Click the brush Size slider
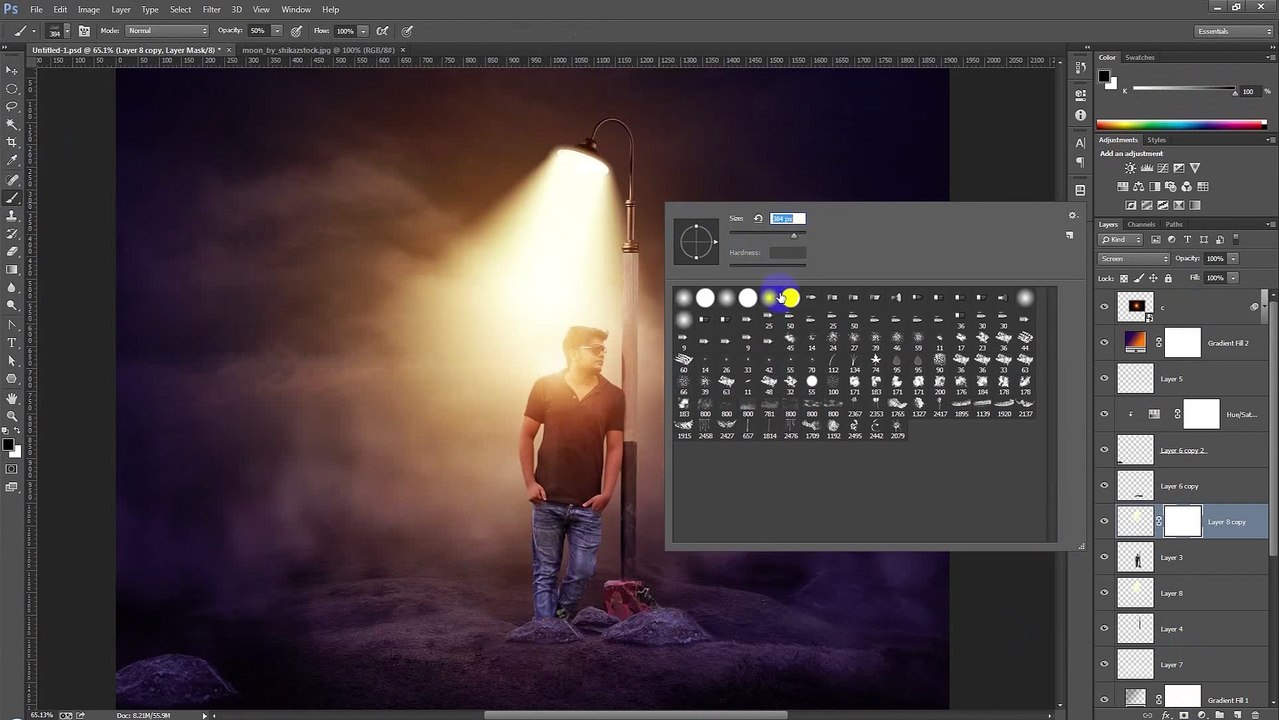 (768, 234)
